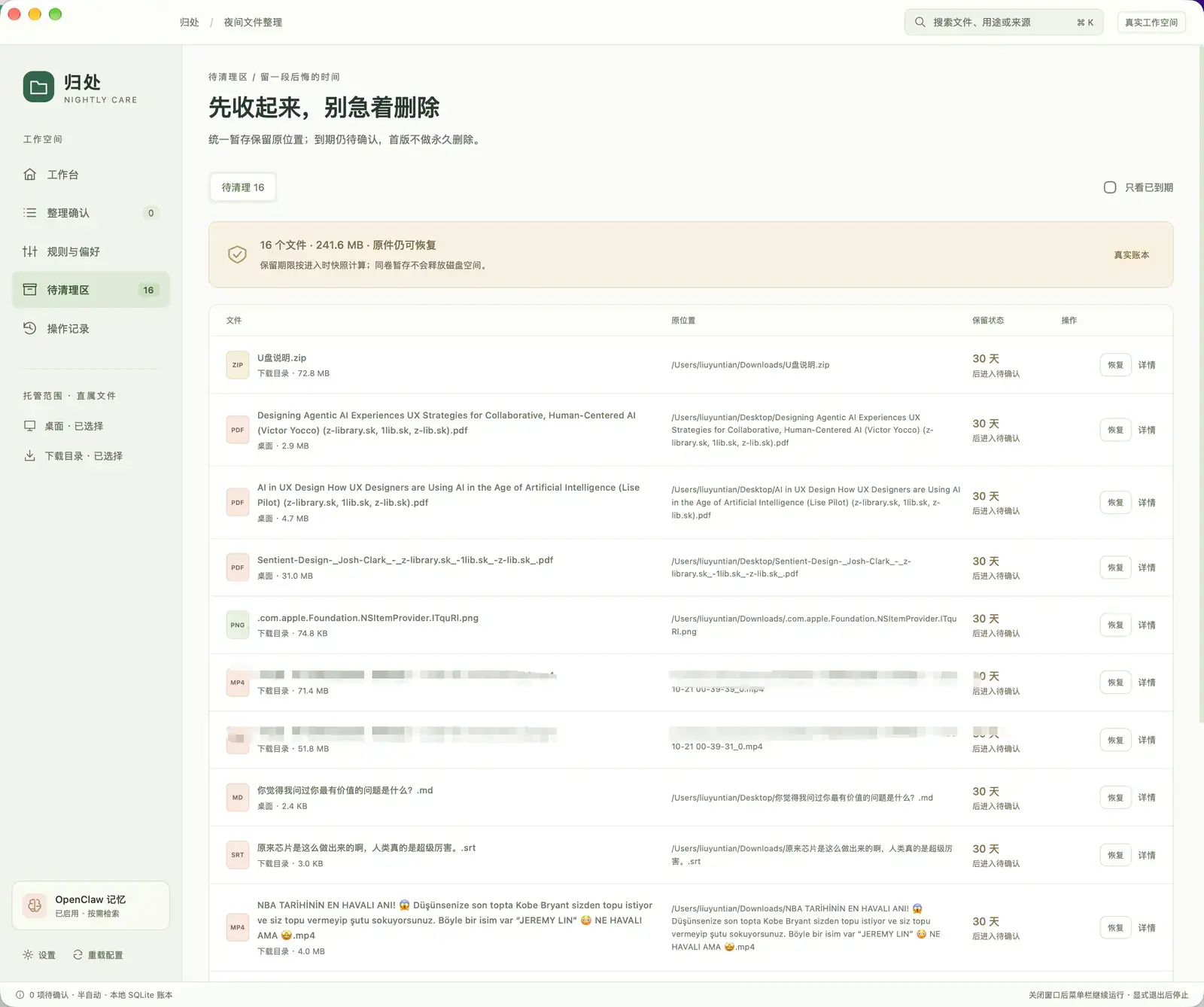Select the 待清理 16 tab

click(x=243, y=187)
